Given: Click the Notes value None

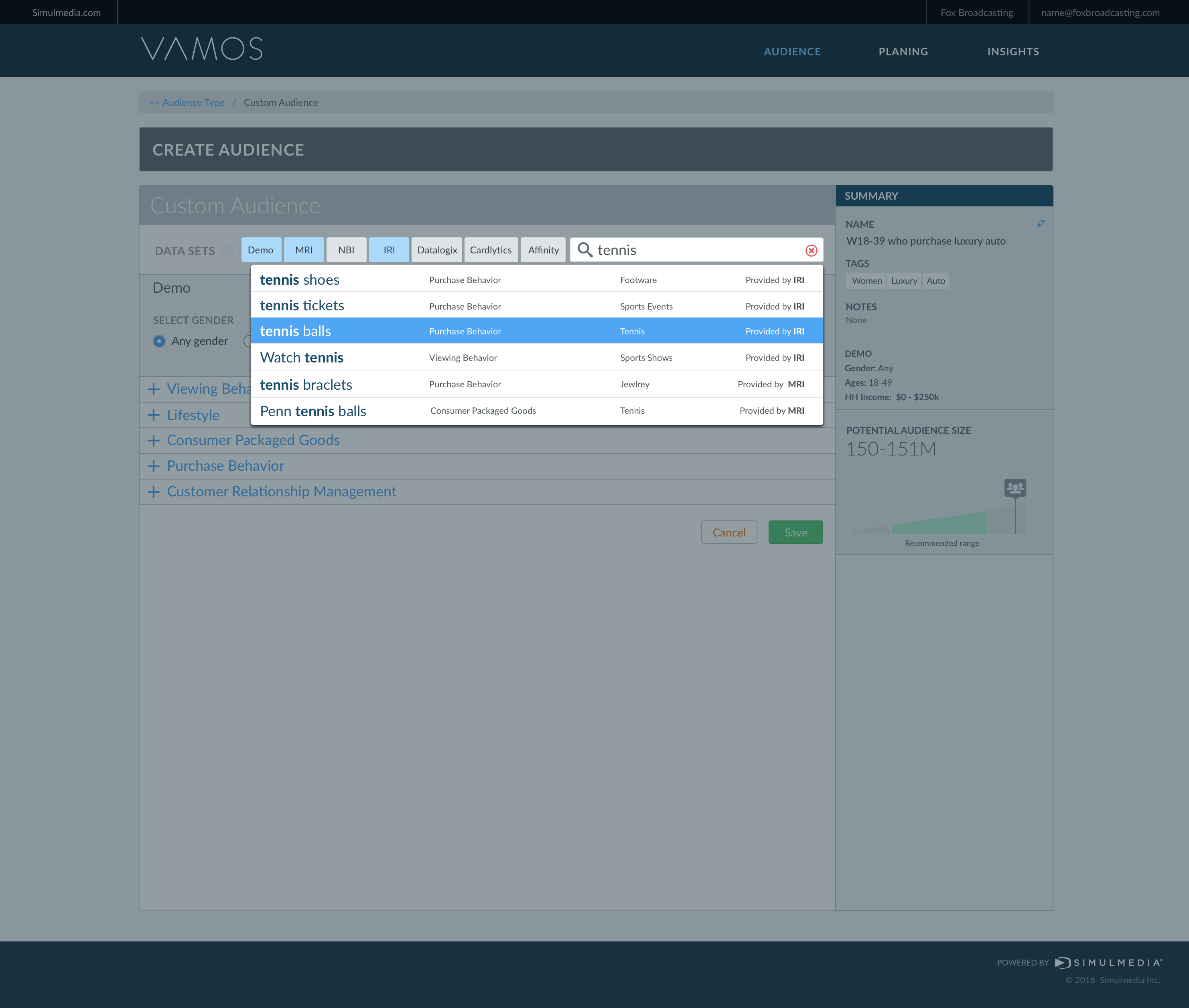Looking at the screenshot, I should click(x=856, y=320).
